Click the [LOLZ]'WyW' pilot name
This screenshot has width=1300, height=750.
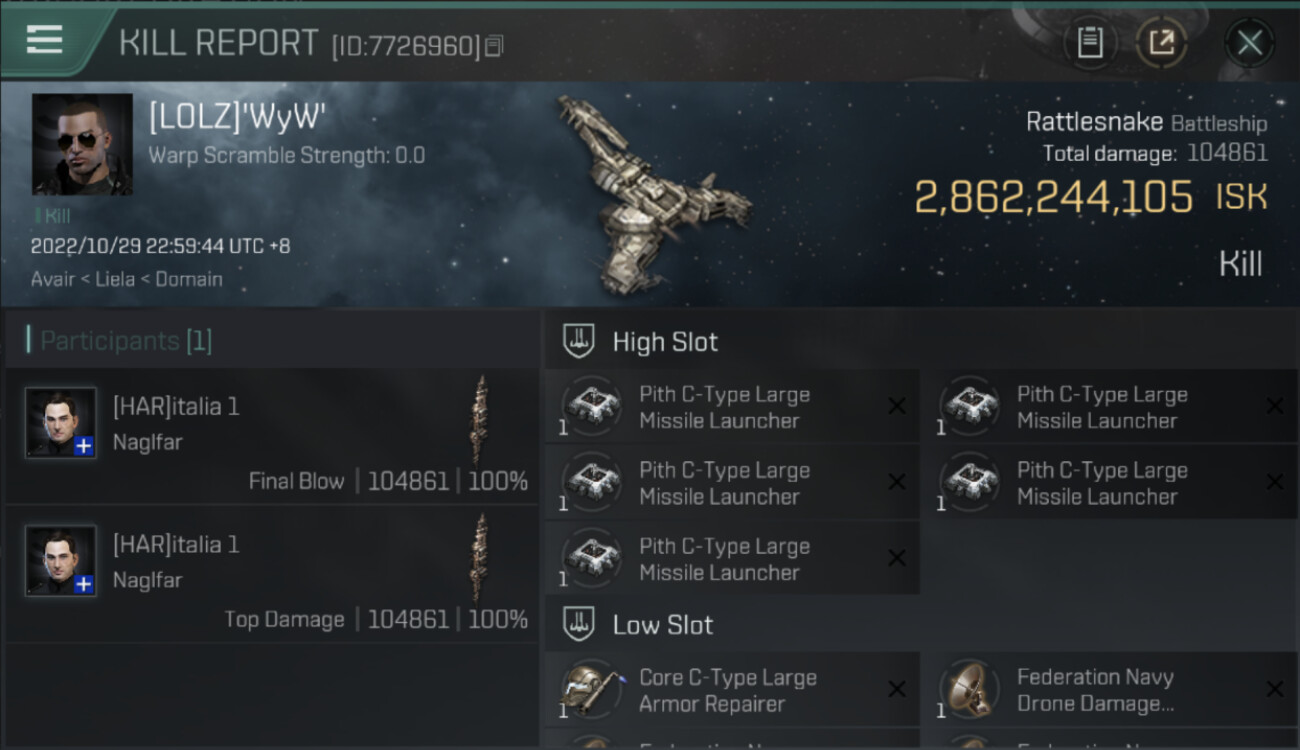[x=238, y=117]
